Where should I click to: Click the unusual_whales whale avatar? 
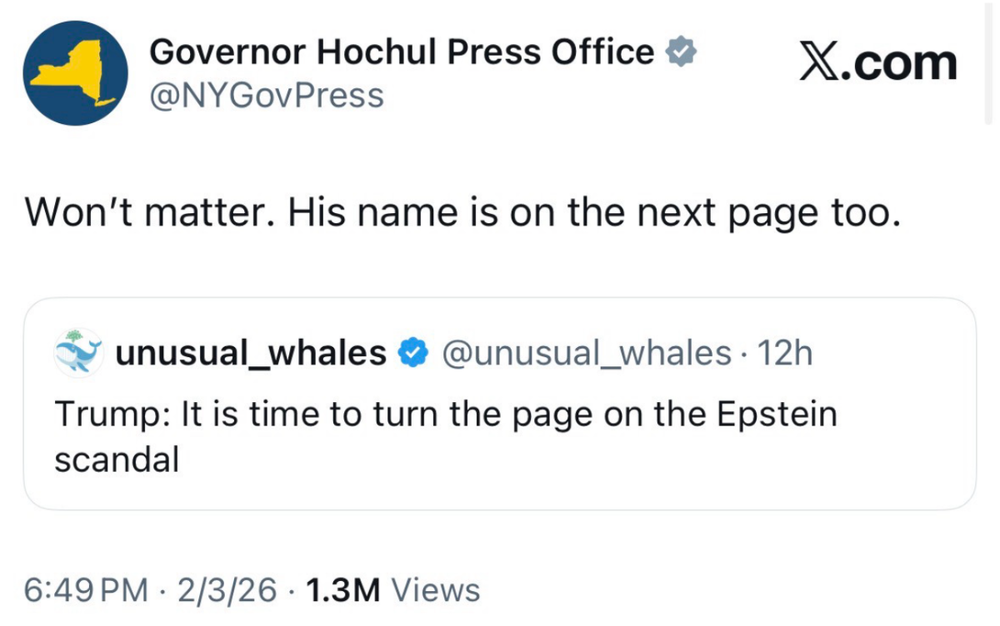tap(79, 352)
